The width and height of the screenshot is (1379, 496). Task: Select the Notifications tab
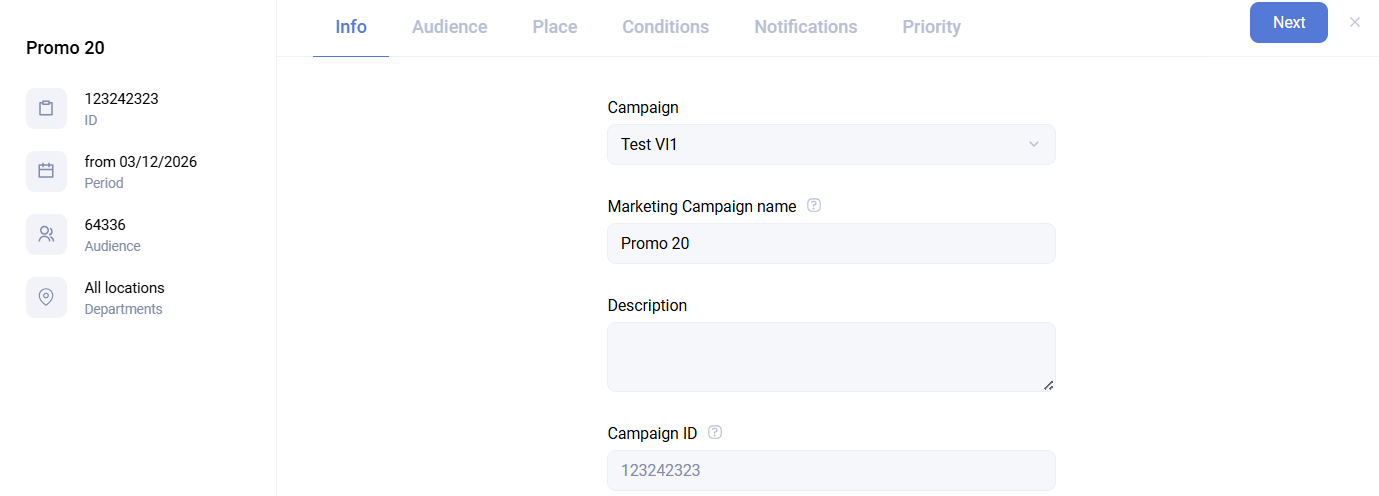[805, 27]
